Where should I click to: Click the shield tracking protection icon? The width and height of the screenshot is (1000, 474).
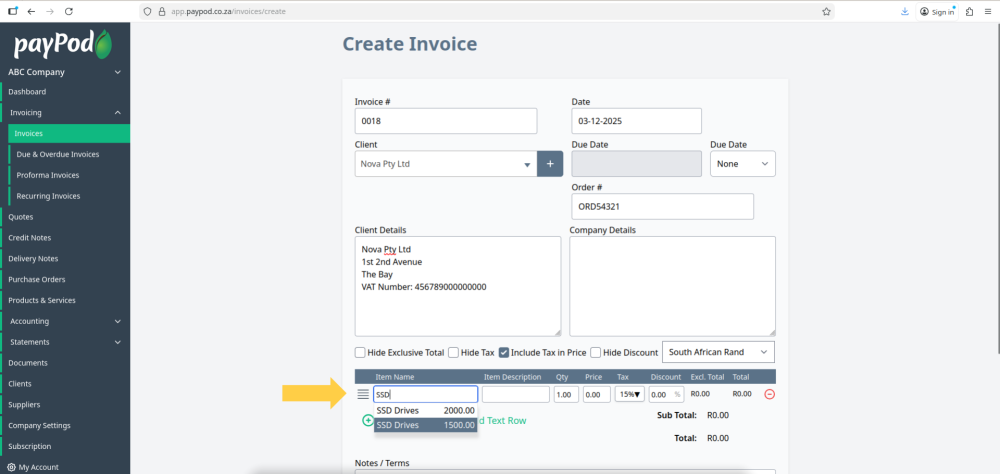coord(147,11)
